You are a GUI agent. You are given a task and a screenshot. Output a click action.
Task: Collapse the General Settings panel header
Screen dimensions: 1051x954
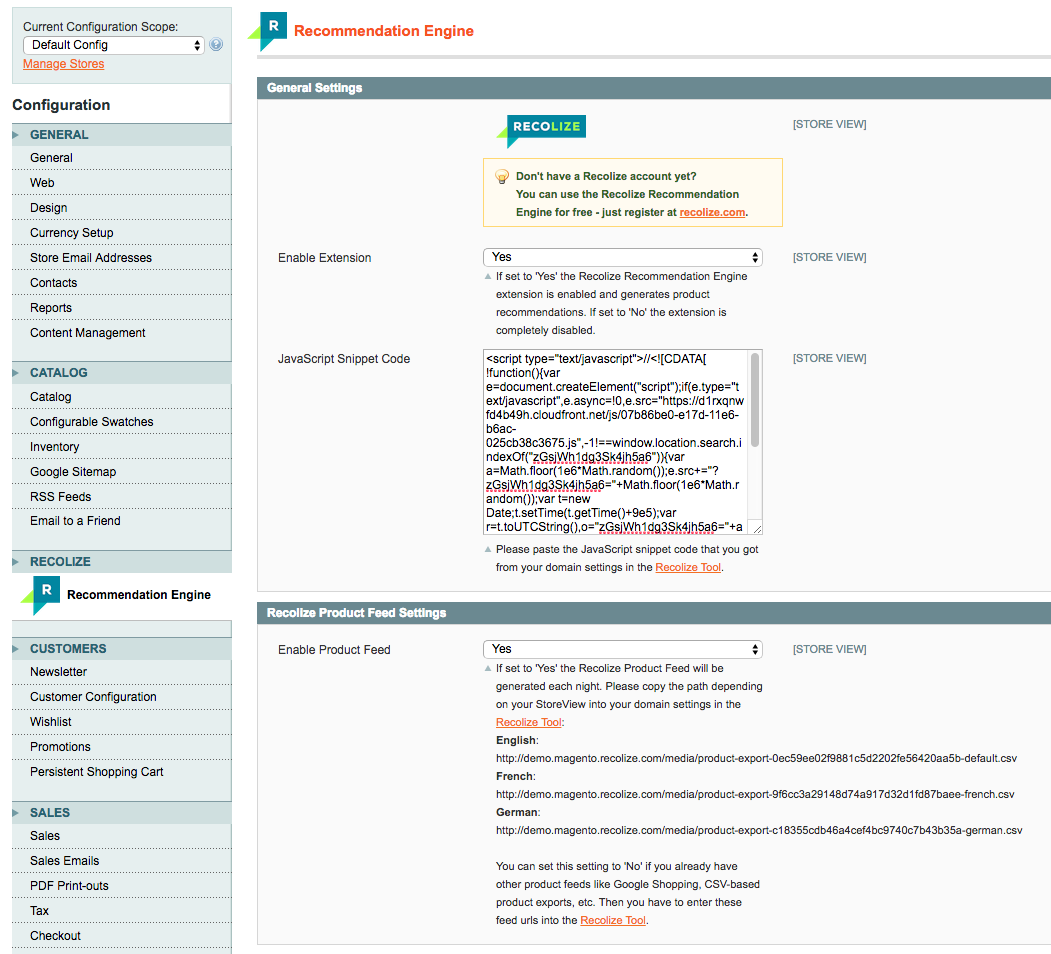654,88
